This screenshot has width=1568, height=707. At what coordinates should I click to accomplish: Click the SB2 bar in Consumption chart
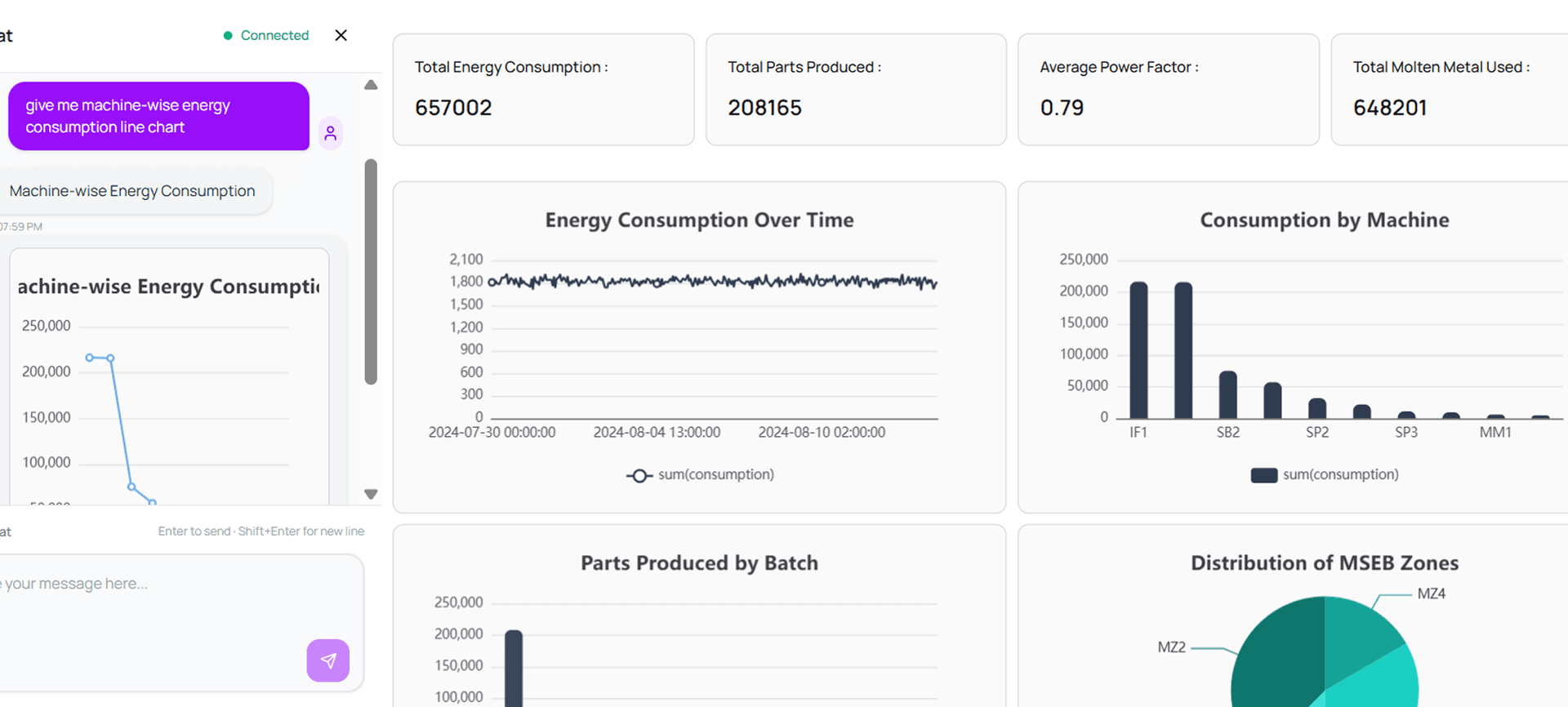click(1227, 395)
